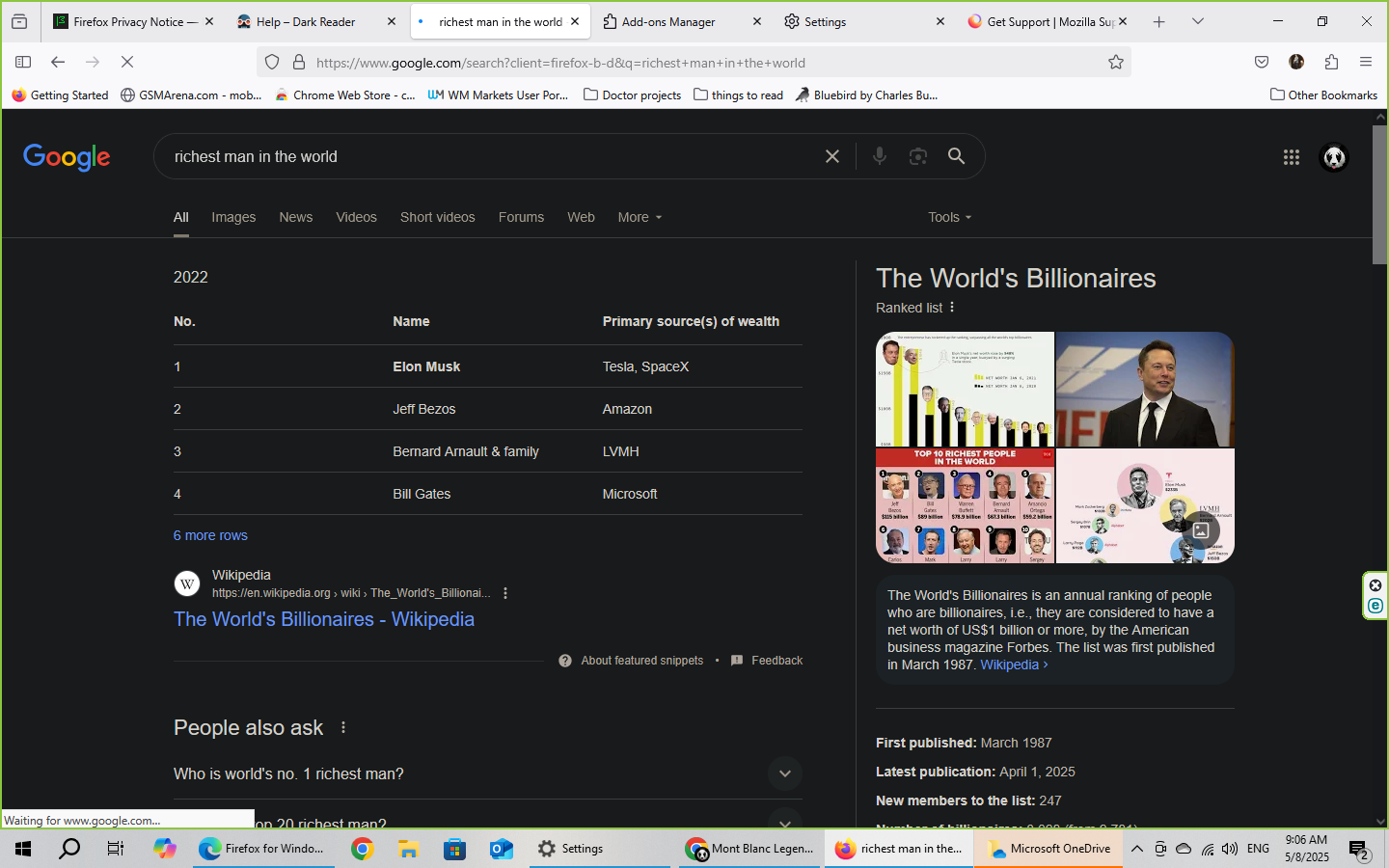Open the things to read bookmark folder
This screenshot has width=1389, height=868.
[739, 95]
